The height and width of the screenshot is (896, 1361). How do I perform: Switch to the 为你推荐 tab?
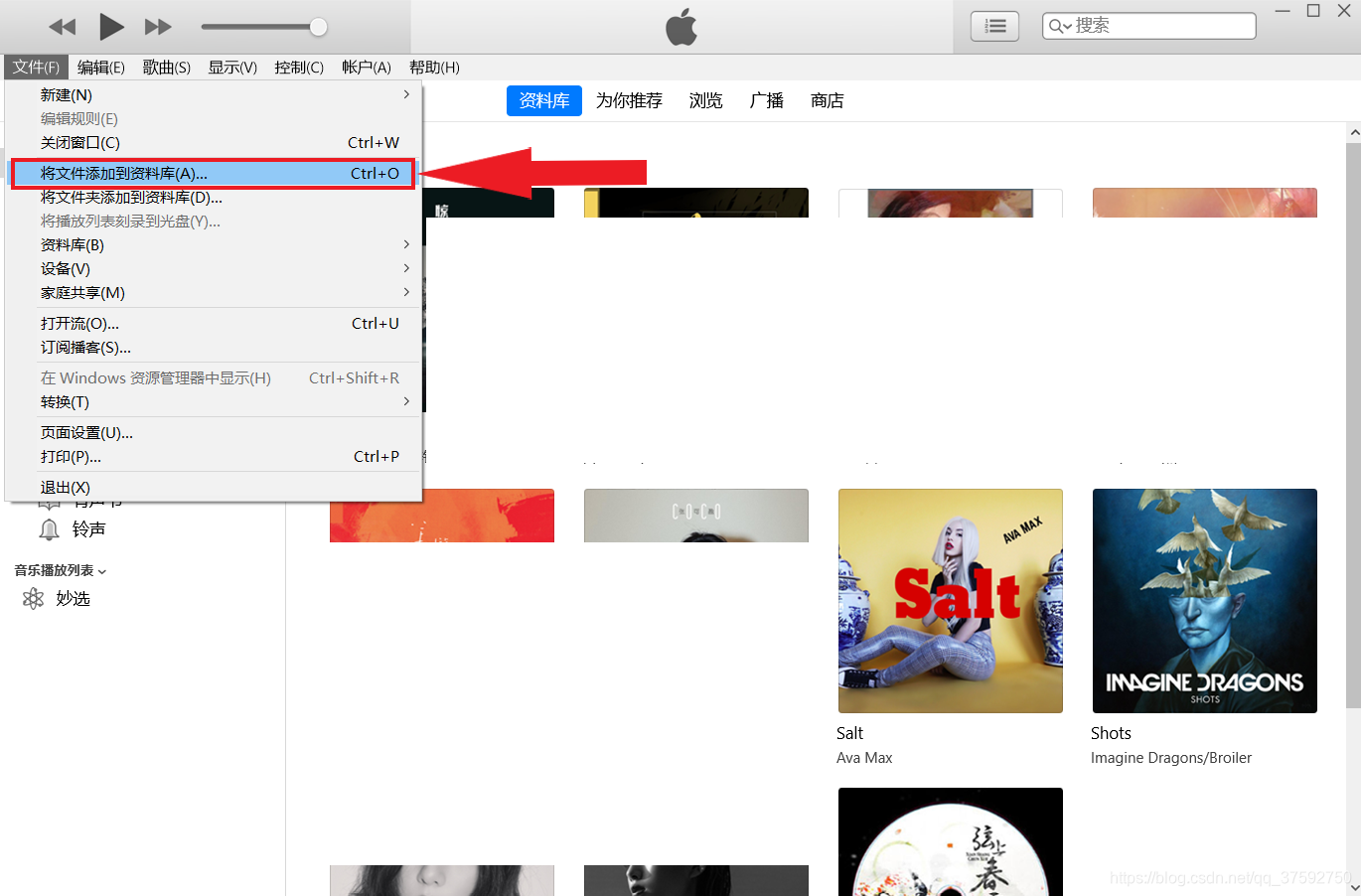pos(629,100)
